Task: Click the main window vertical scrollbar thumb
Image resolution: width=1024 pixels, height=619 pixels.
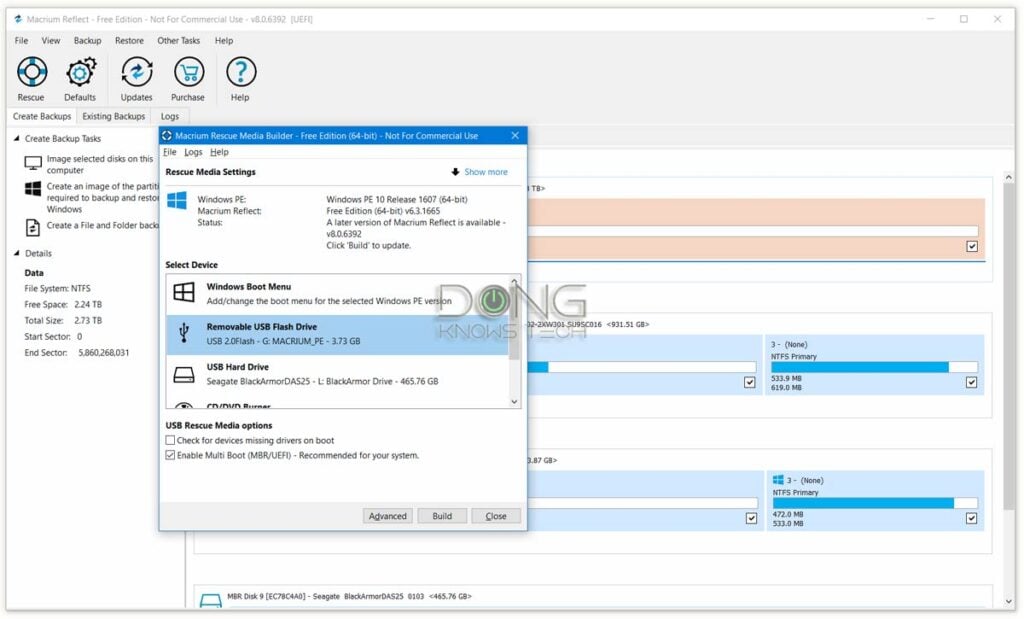Action: (x=1008, y=346)
